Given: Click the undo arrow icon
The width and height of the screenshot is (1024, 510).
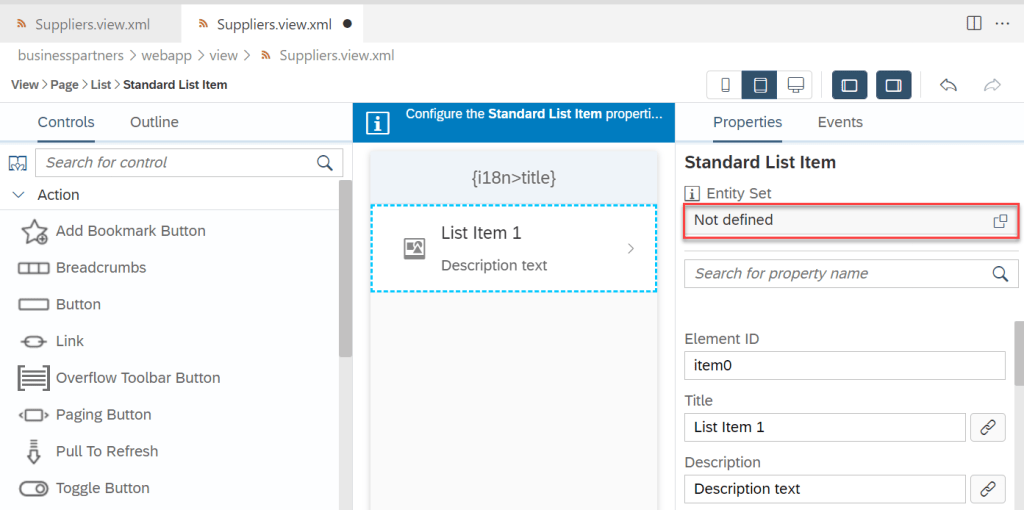Looking at the screenshot, I should pyautogui.click(x=948, y=85).
